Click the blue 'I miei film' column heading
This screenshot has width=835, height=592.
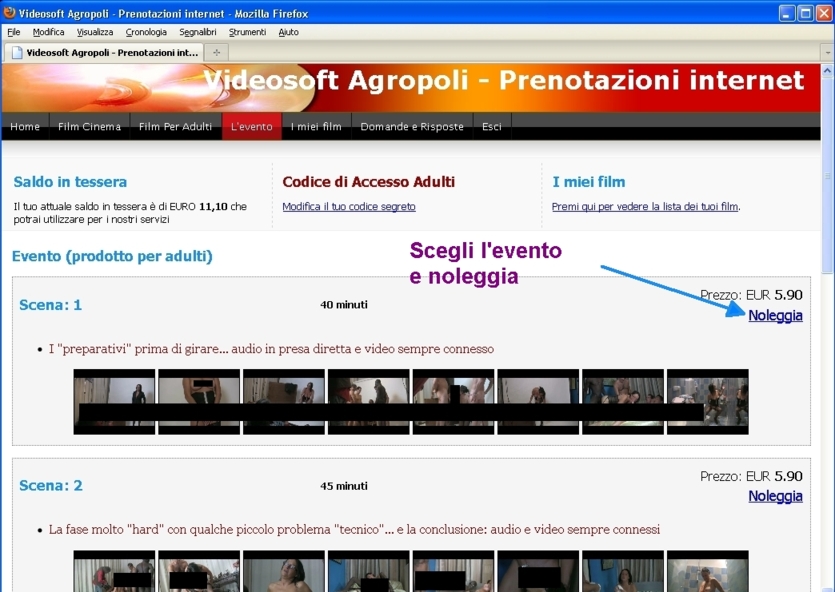coord(588,182)
